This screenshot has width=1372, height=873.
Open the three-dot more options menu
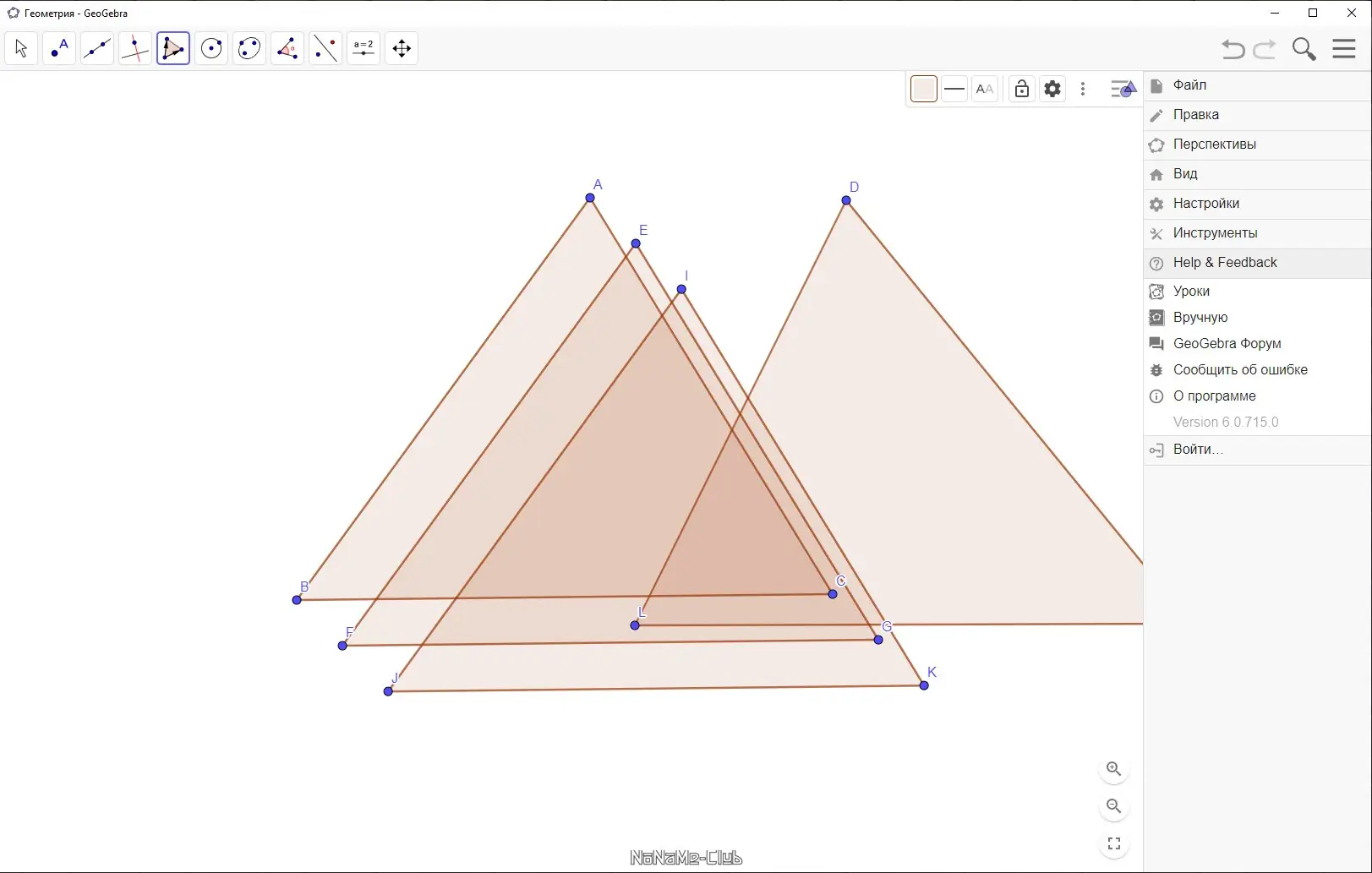point(1083,89)
